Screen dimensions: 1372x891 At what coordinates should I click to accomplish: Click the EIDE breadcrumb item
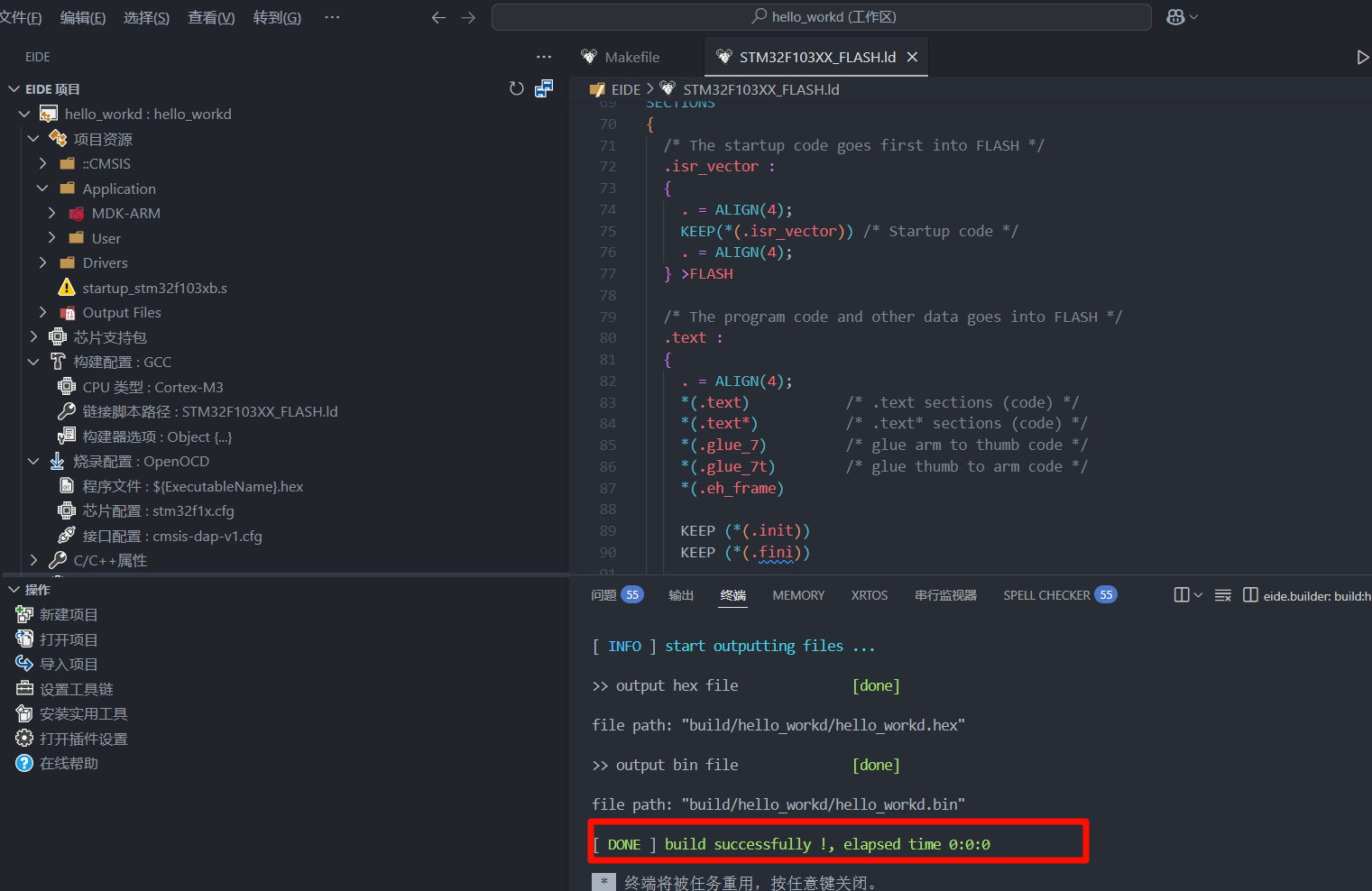coord(626,89)
